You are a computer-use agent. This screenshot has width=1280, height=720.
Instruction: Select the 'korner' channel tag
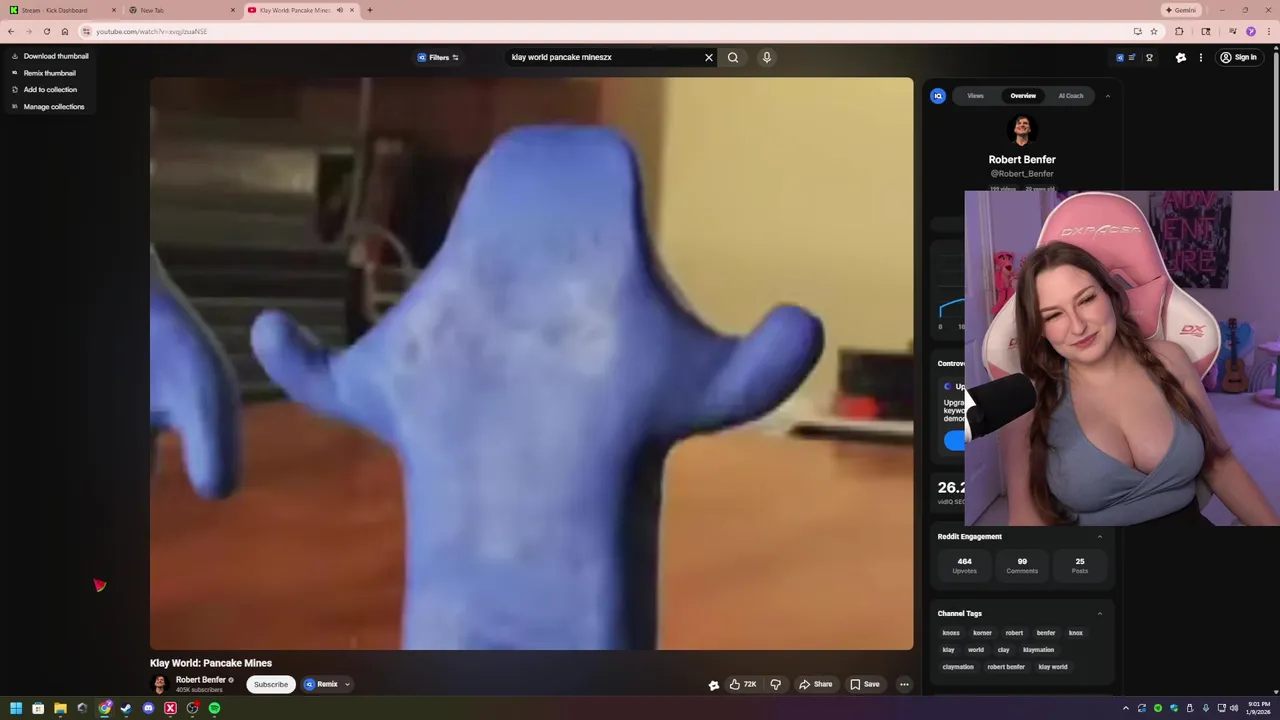[x=982, y=633]
